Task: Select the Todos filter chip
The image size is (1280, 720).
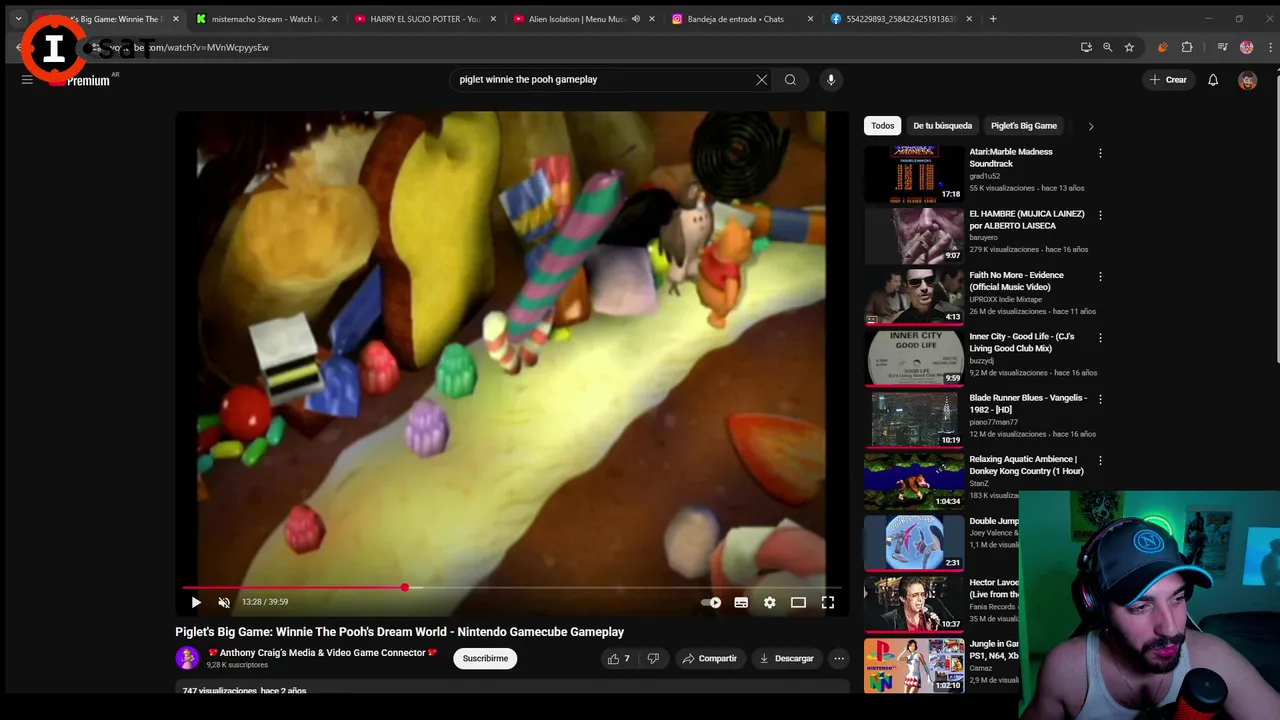Action: tap(882, 126)
